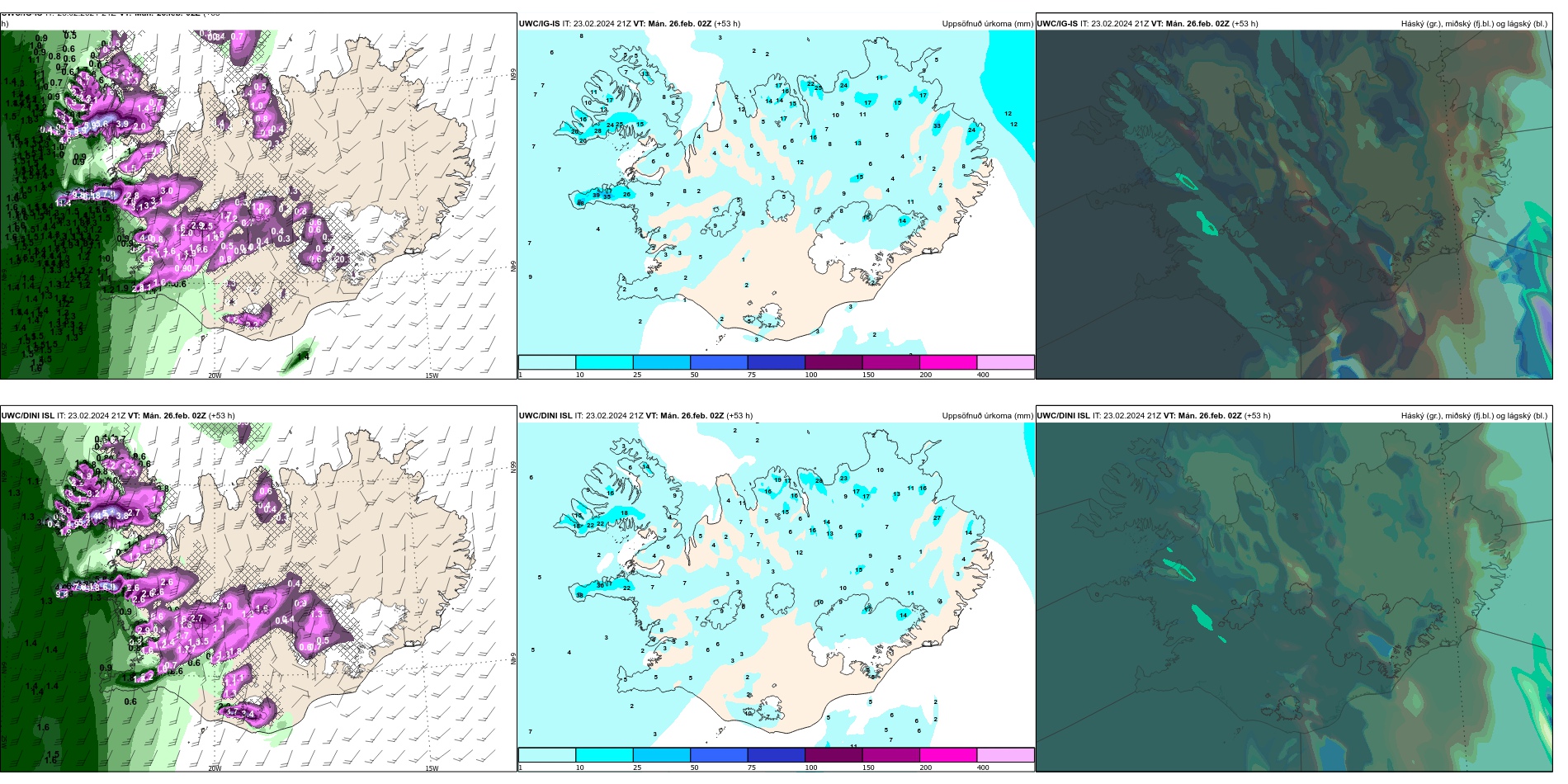Select the 200–400 mm swatch in IG-IS legend
Viewport: 1568px width, 784px height.
[x=948, y=362]
